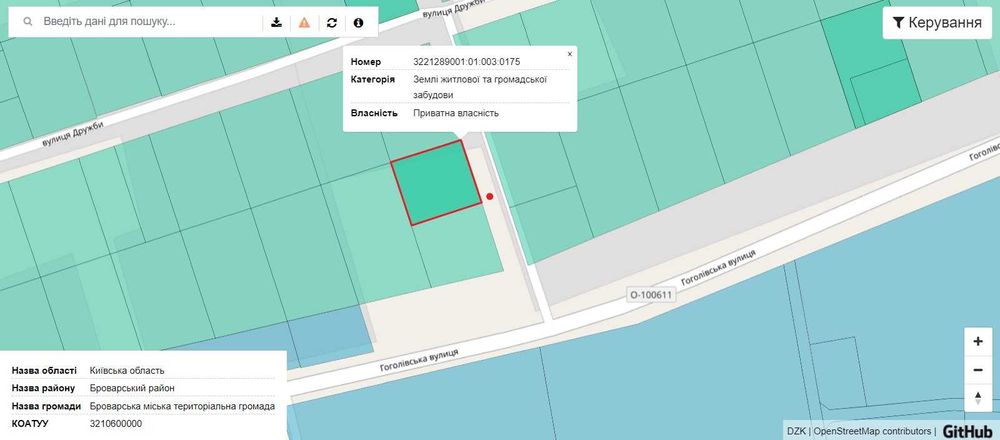Viewport: 1000px width, 440px height.
Task: Click the КОАТУУ code 3210600000
Action: tap(116, 424)
